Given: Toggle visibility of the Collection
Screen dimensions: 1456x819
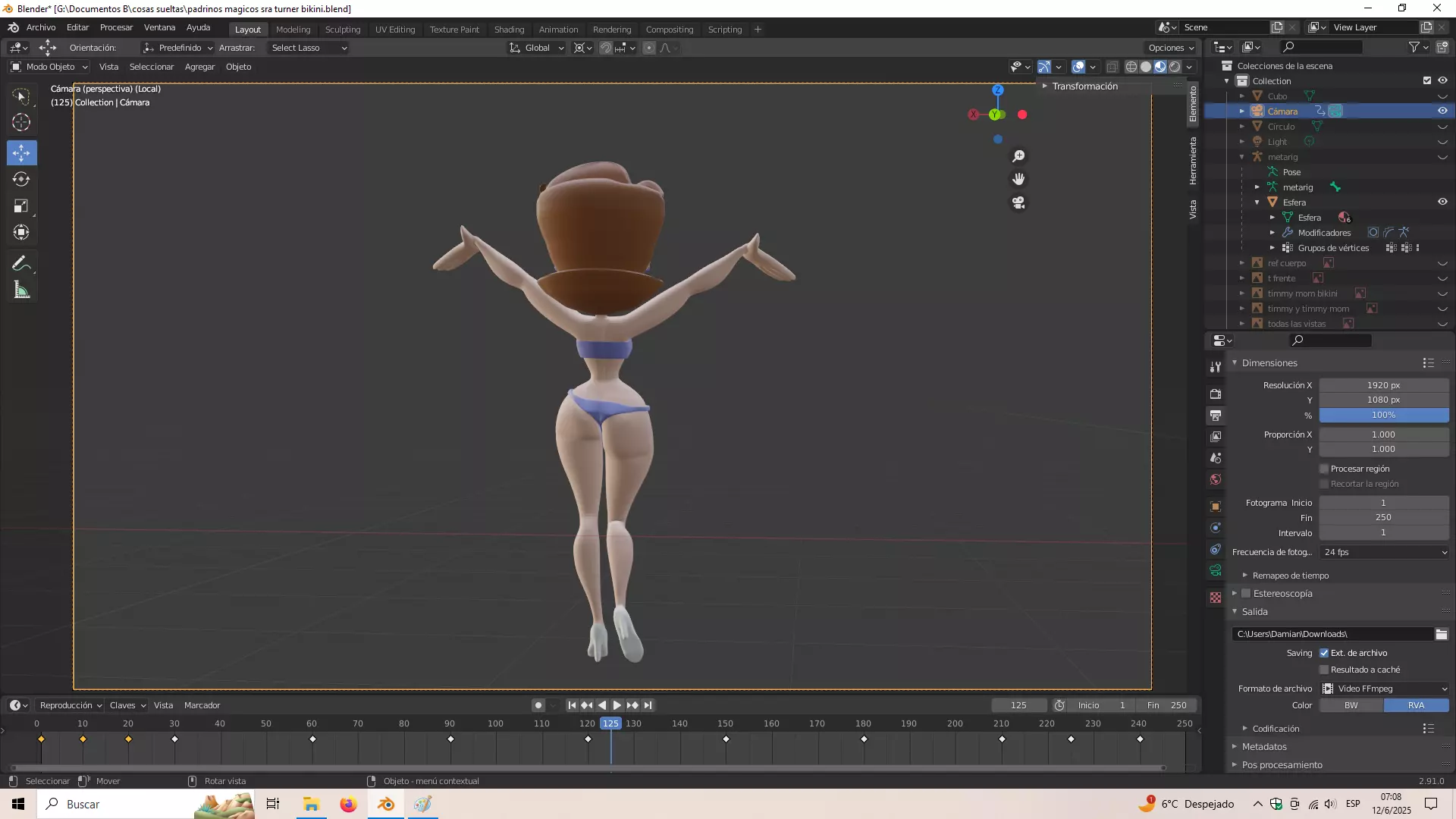Looking at the screenshot, I should pos(1442,80).
